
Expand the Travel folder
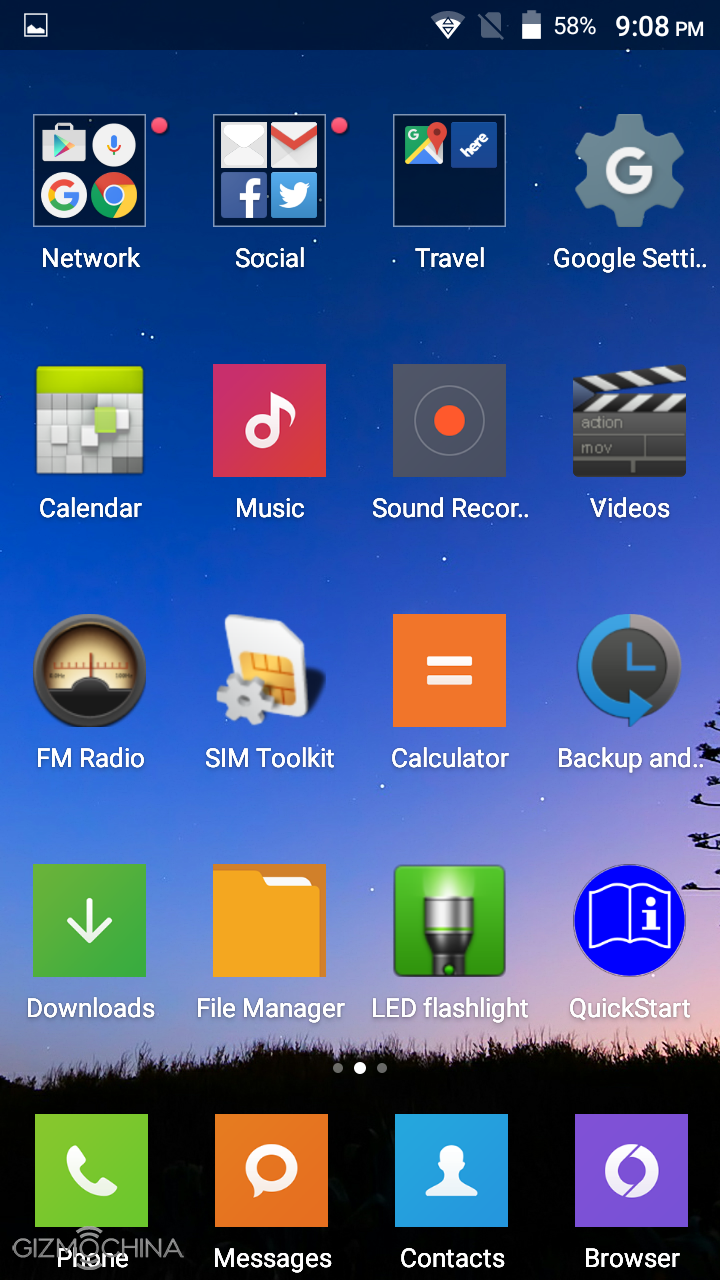[449, 171]
